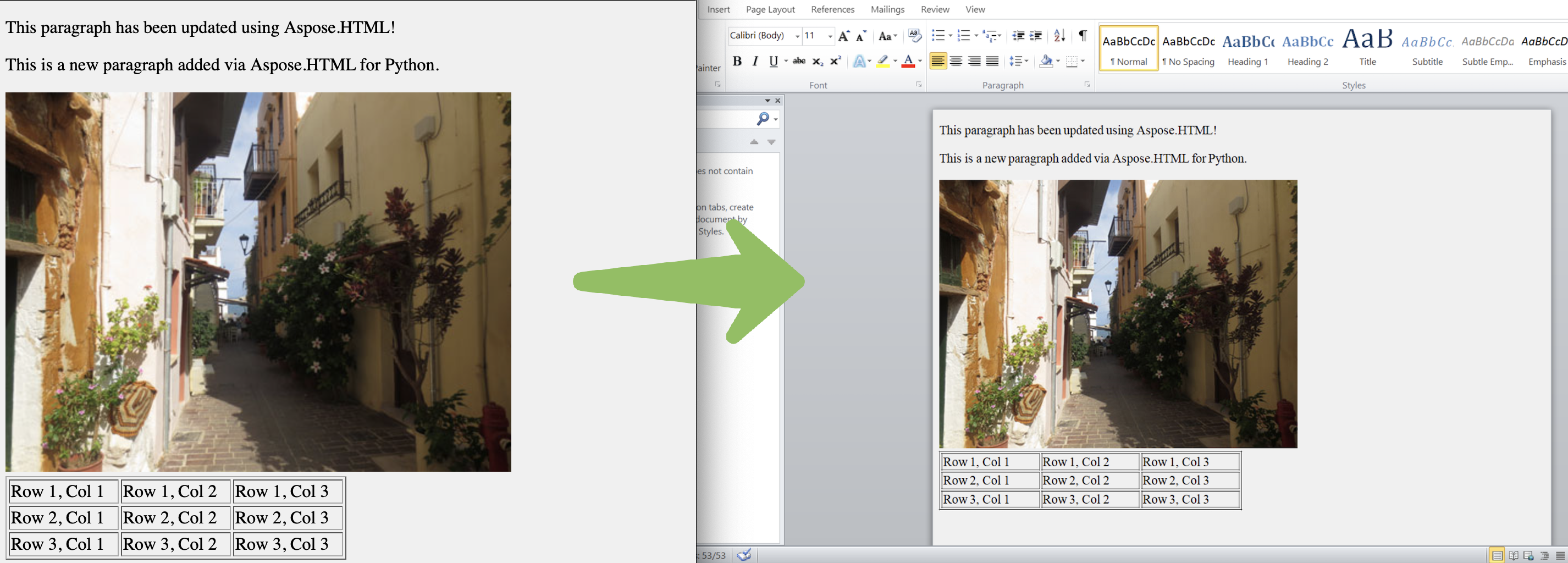Apply the No Spacing style
Image resolution: width=1568 pixels, height=563 pixels.
click(x=1188, y=49)
